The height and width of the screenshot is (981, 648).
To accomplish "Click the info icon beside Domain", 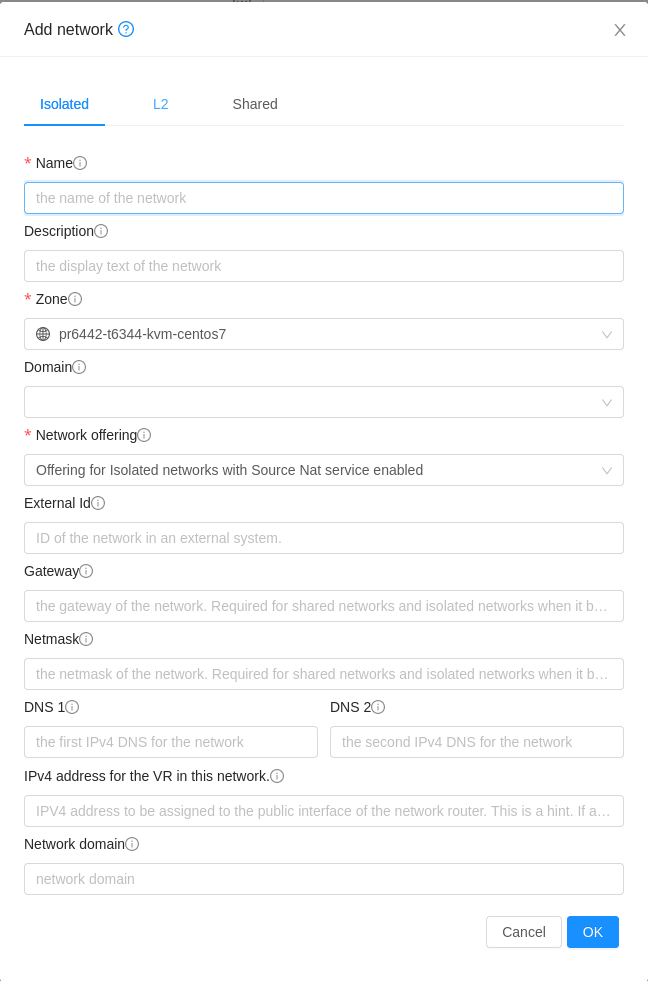I will click(x=79, y=367).
